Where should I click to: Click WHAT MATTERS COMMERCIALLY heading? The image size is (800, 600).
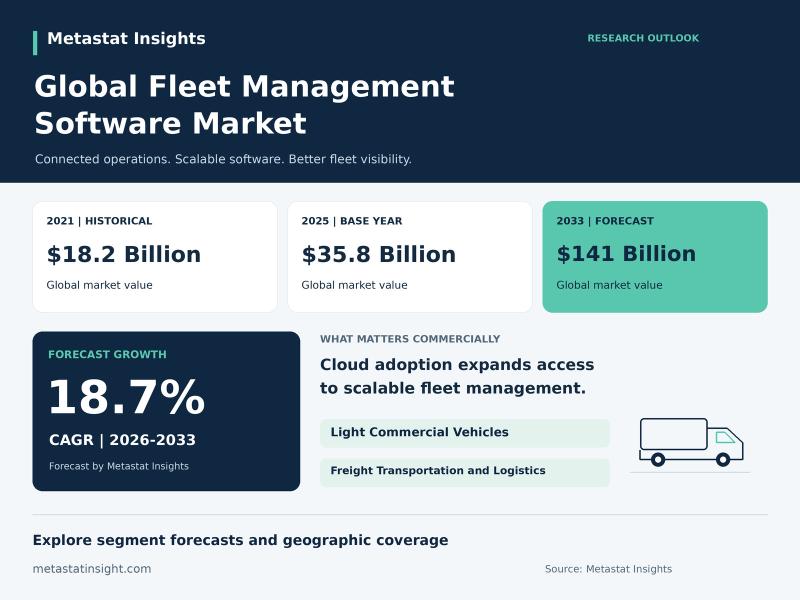point(410,339)
